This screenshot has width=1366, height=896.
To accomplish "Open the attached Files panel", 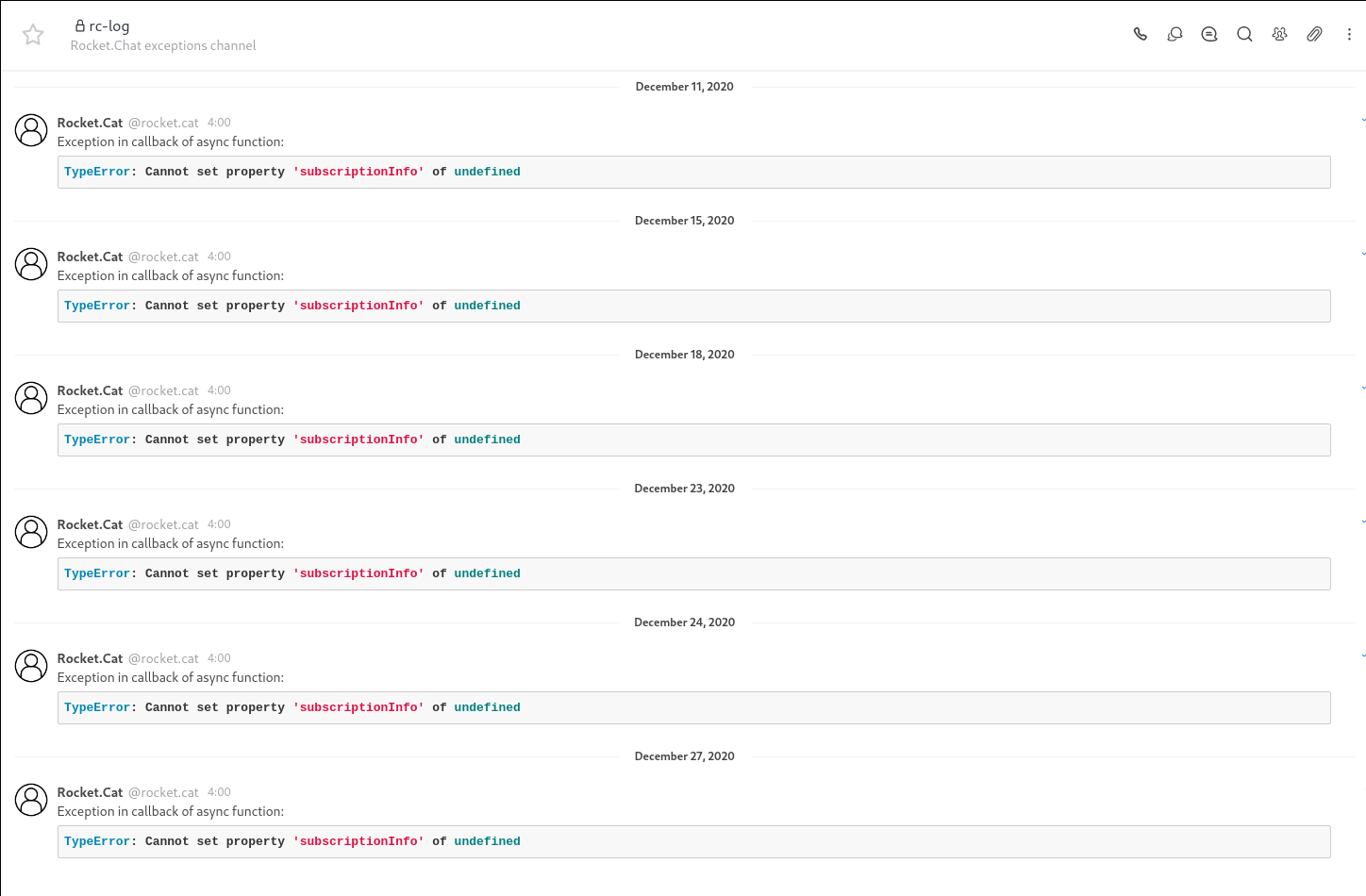I will [1314, 34].
